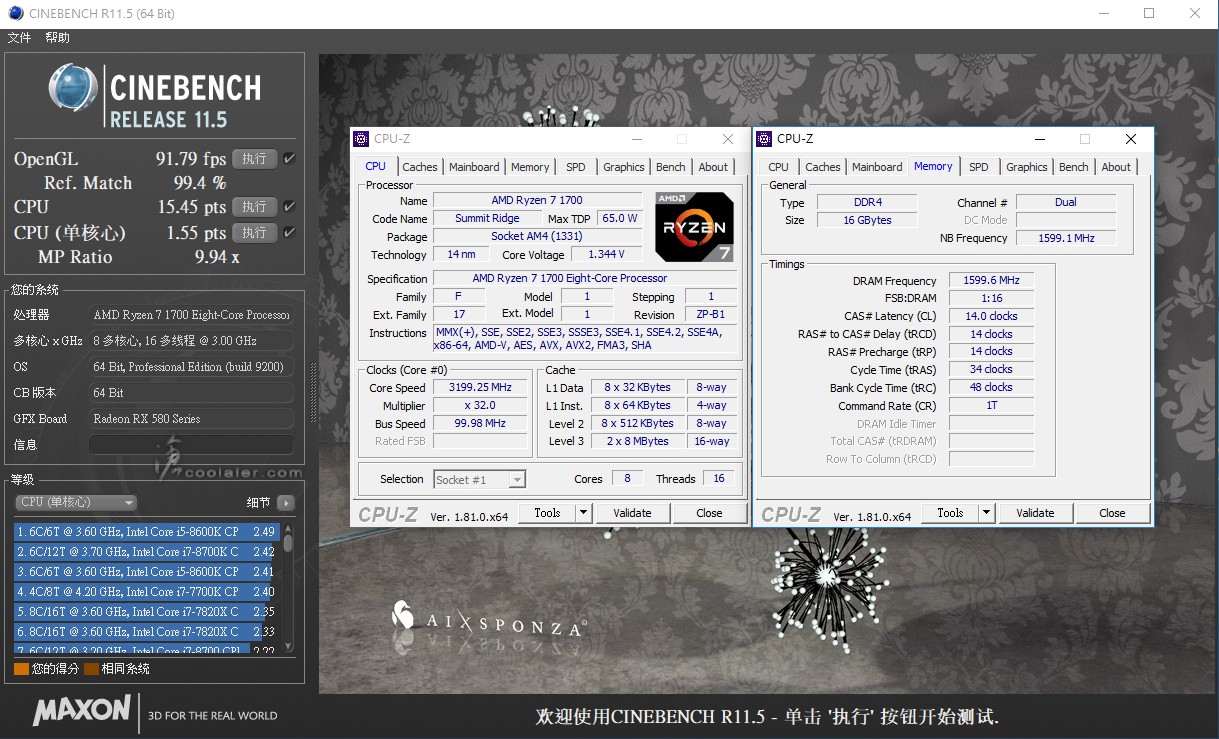The width and height of the screenshot is (1219, 739).
Task: Click the Core Speed value "3199.25 MHz"
Action: (481, 388)
